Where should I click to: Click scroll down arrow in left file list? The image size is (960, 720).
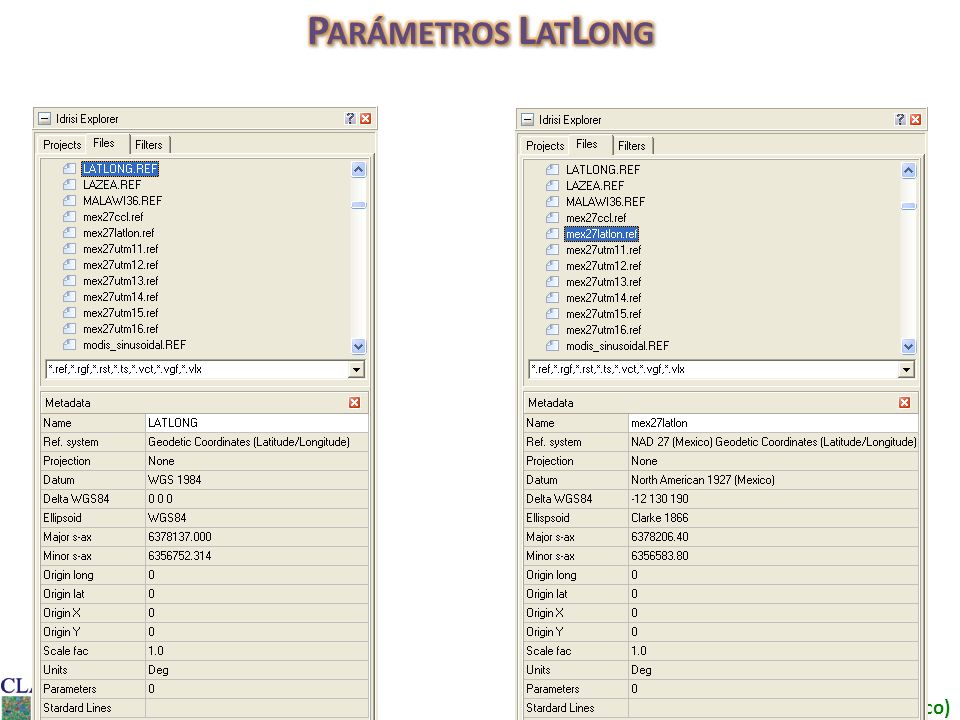359,346
